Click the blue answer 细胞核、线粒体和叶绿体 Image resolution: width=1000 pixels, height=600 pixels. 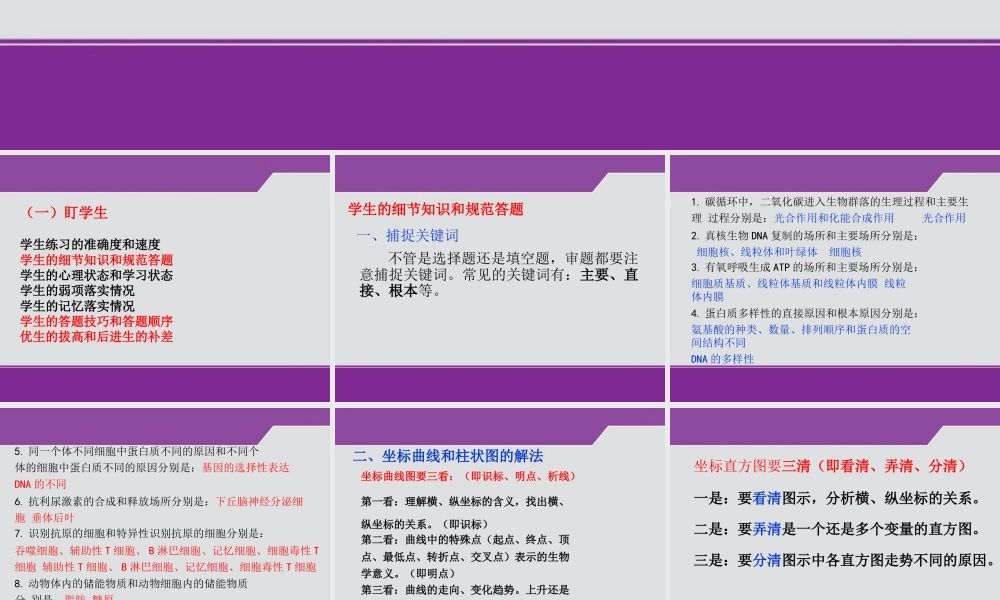click(x=757, y=252)
